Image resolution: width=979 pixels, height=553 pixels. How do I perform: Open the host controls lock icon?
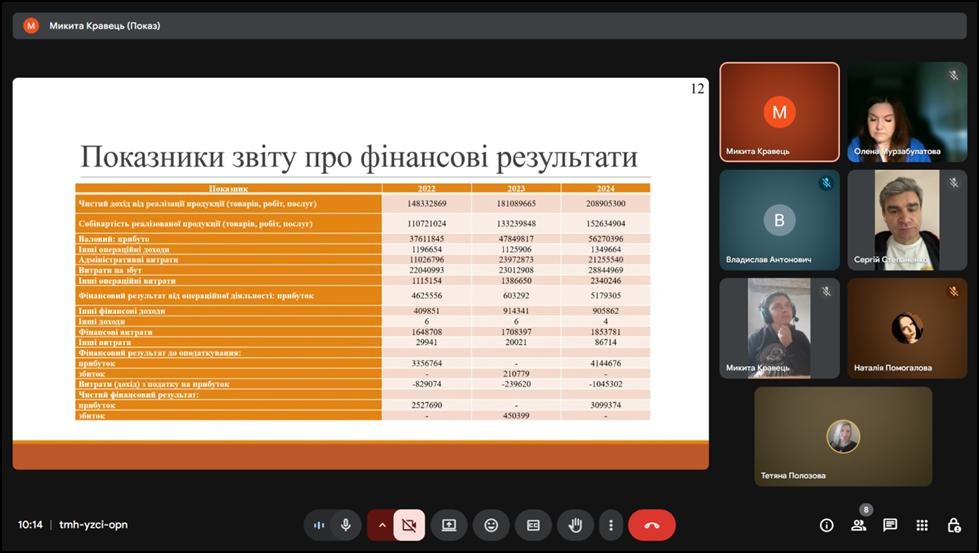click(x=954, y=525)
